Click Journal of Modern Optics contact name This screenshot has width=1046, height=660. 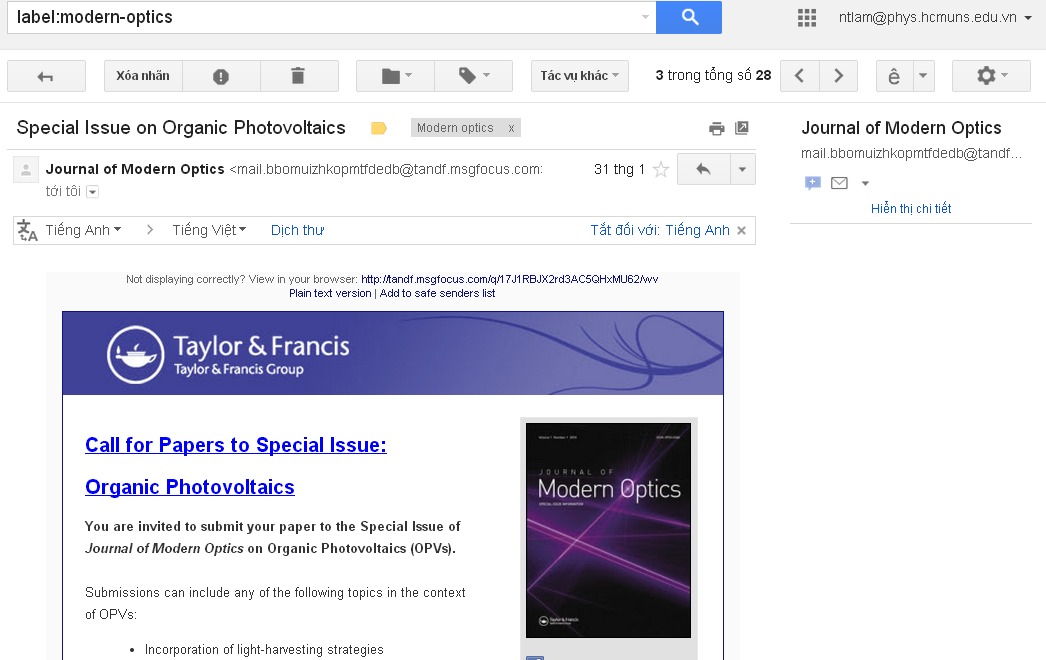(x=901, y=128)
